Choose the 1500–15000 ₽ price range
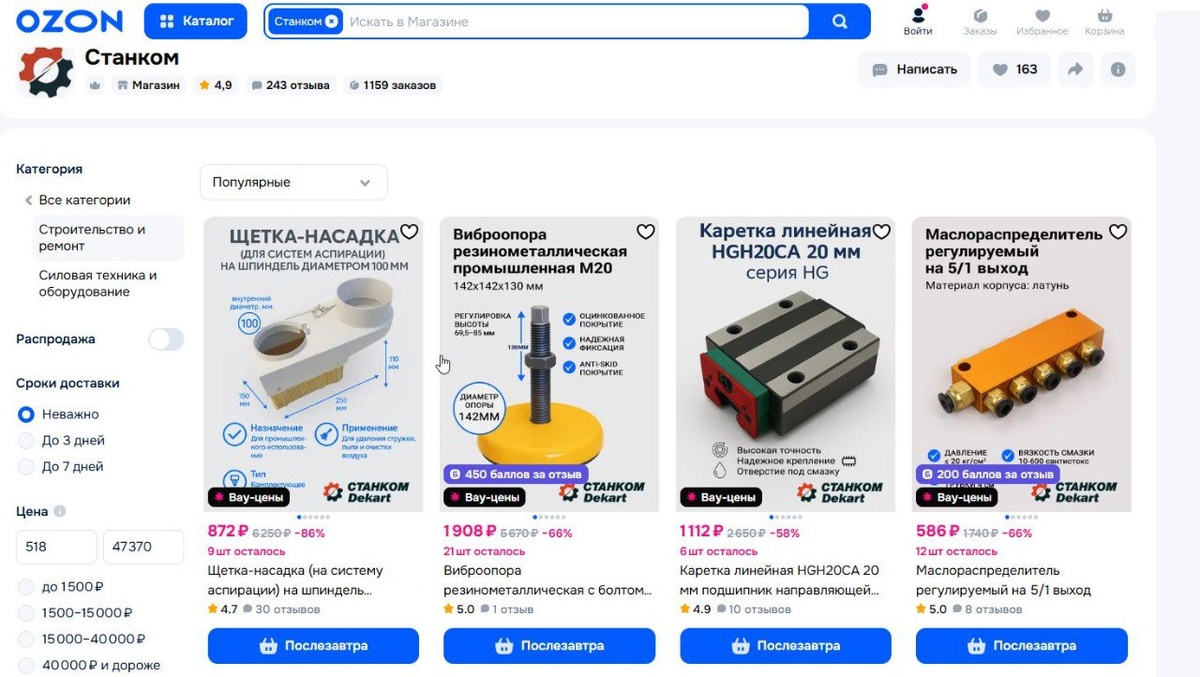The height and width of the screenshot is (677, 1200). (26, 613)
